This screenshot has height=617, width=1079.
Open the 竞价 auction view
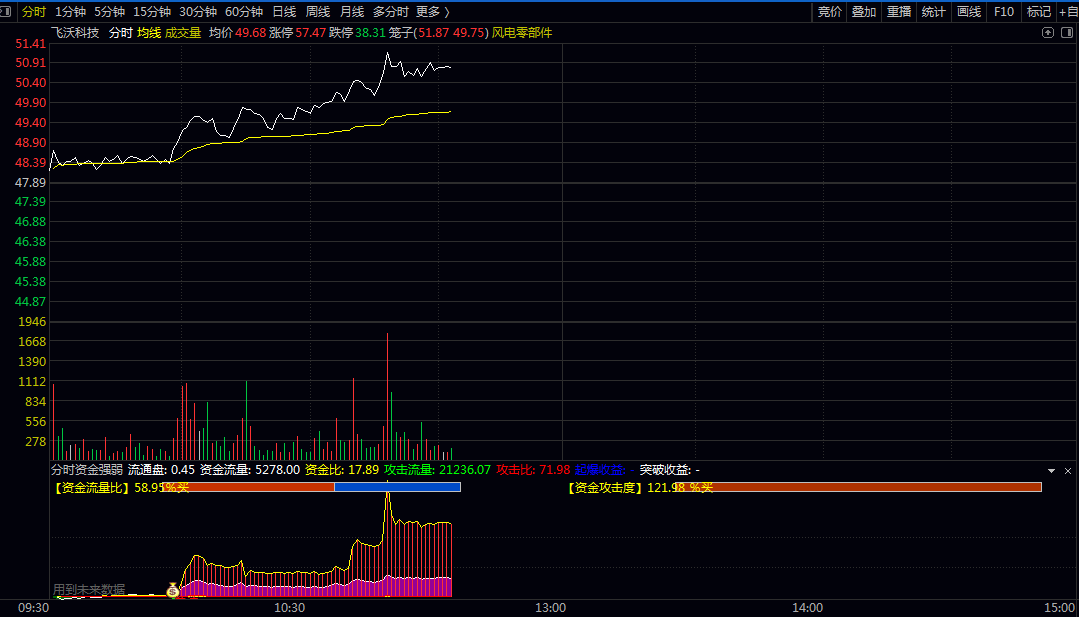pos(829,12)
